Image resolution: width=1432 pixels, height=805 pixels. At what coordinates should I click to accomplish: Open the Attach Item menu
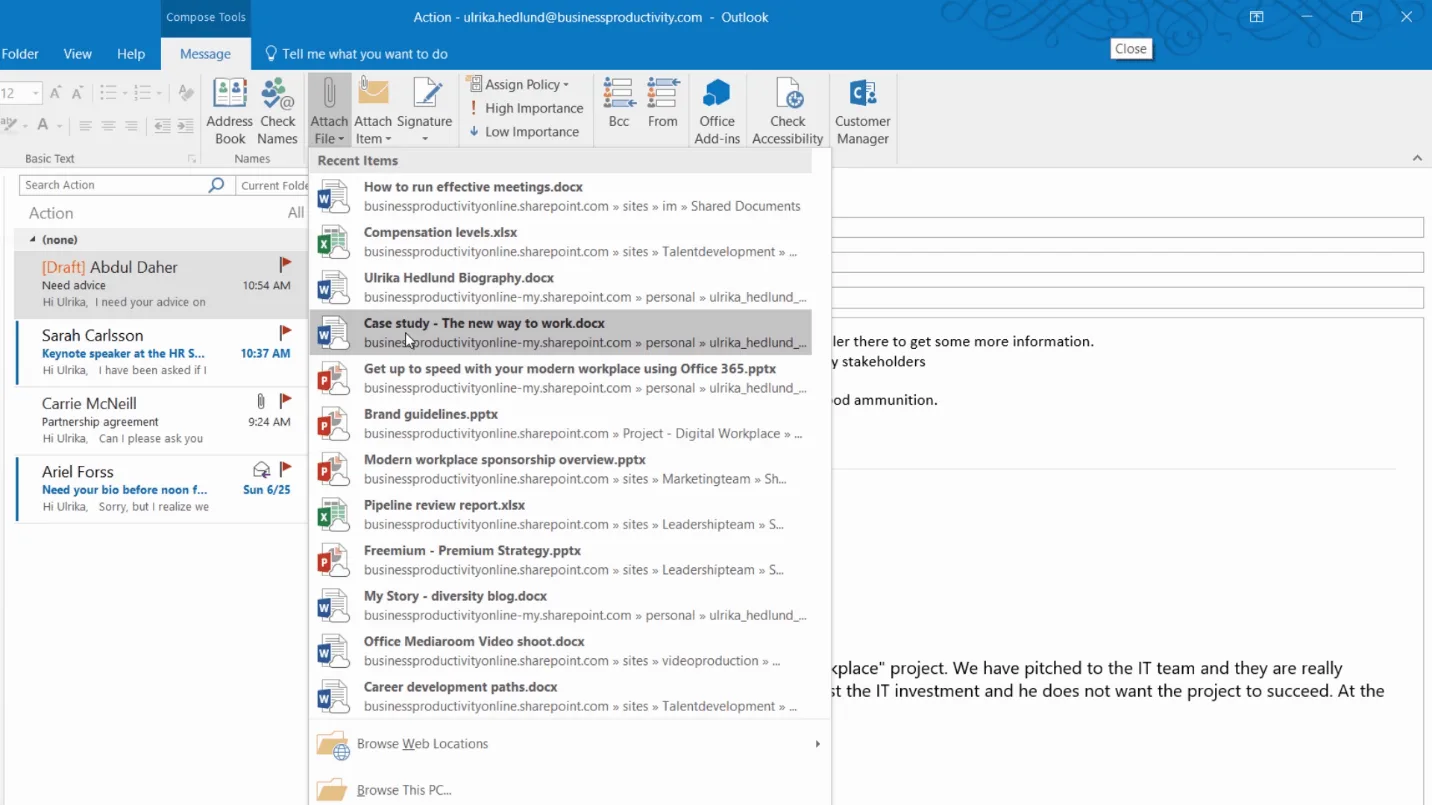coord(373,111)
